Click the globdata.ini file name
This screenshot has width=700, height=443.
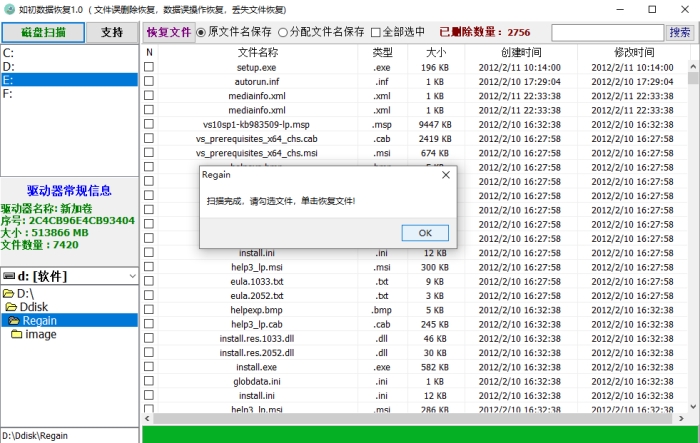[257, 381]
